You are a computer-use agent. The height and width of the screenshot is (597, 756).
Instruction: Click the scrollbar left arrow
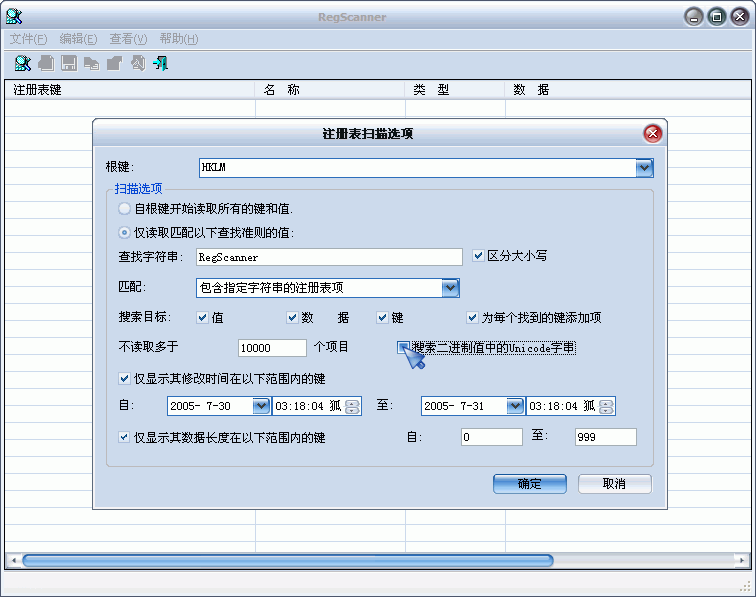(x=14, y=560)
